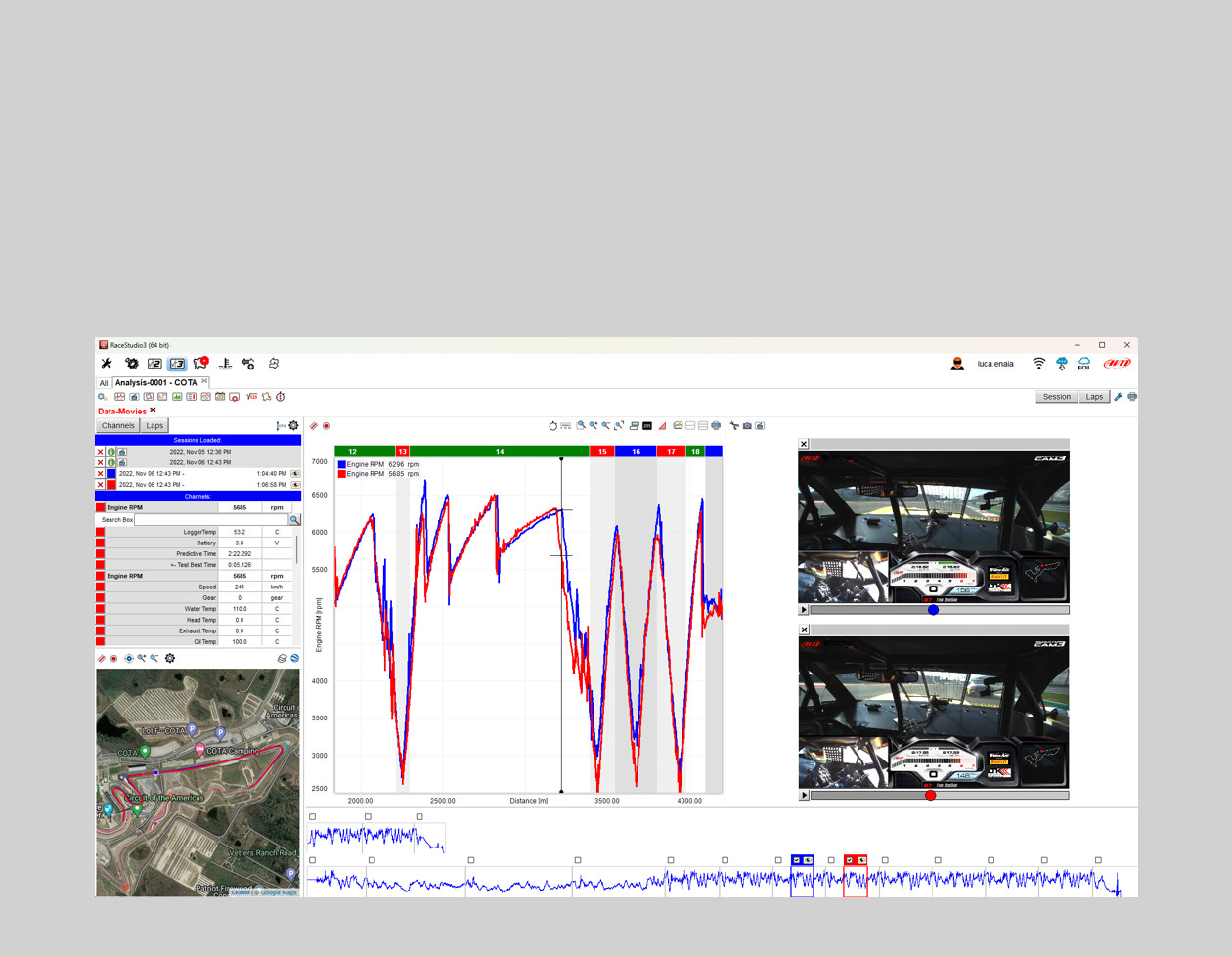This screenshot has width=1232, height=956.
Task: Toggle visibility eye of 1:04:40 PM lap
Action: 295,474
